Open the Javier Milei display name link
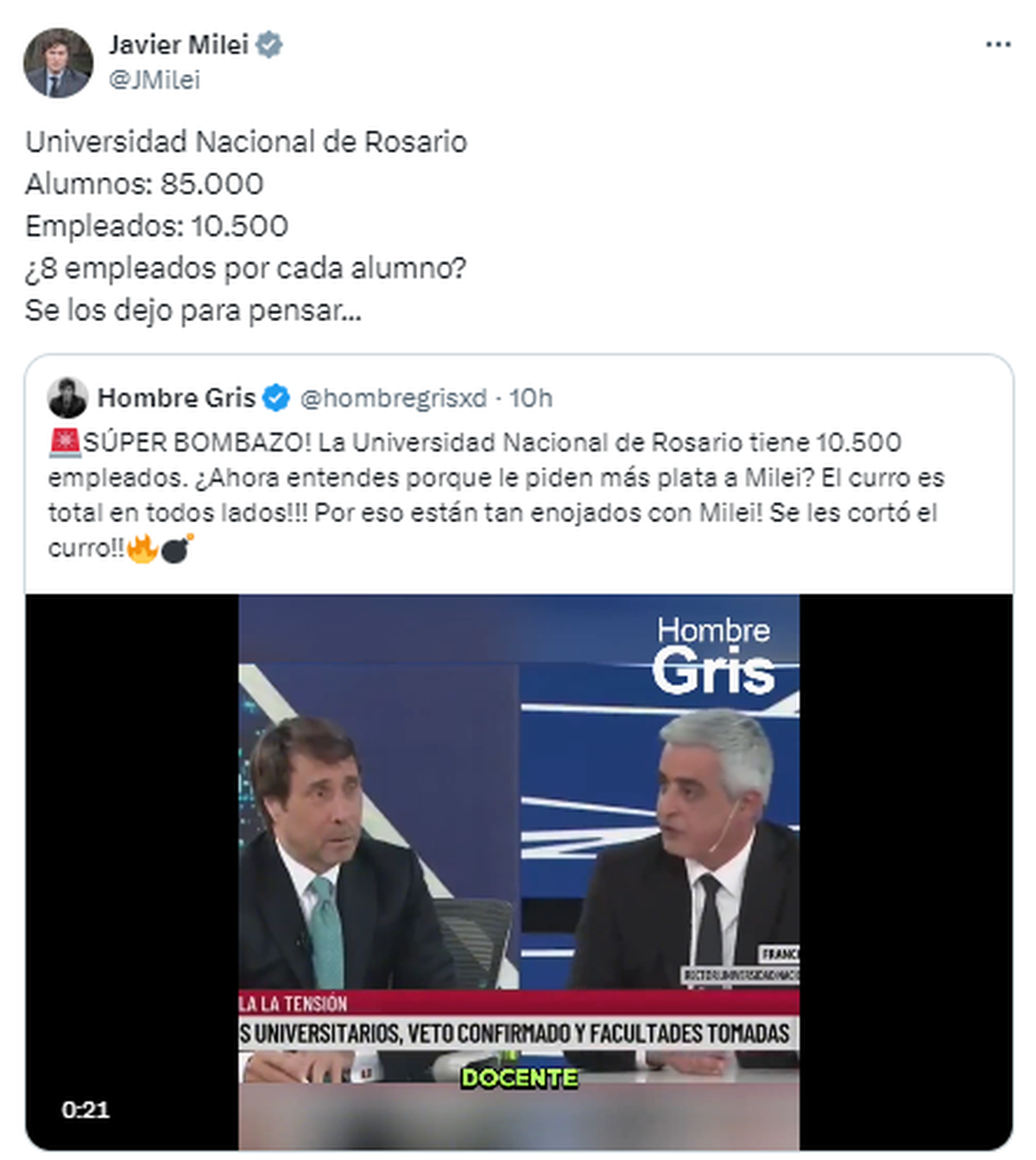This screenshot has width=1036, height=1160. point(179,45)
